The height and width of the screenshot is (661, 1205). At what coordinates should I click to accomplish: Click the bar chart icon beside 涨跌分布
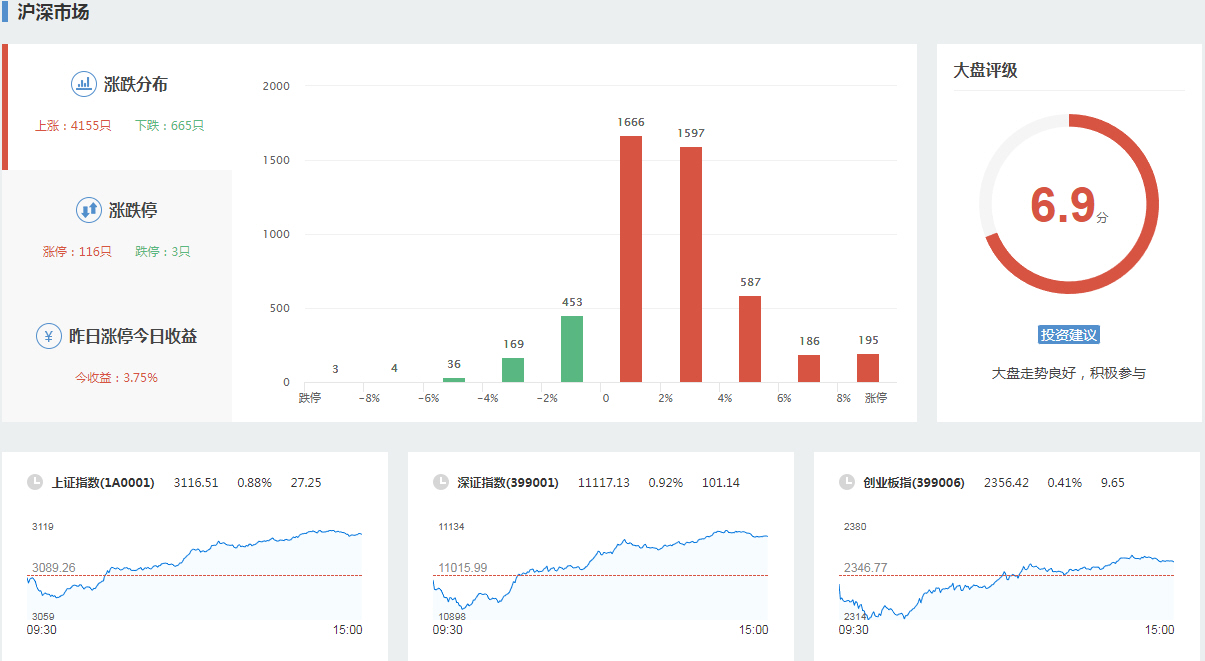point(83,84)
